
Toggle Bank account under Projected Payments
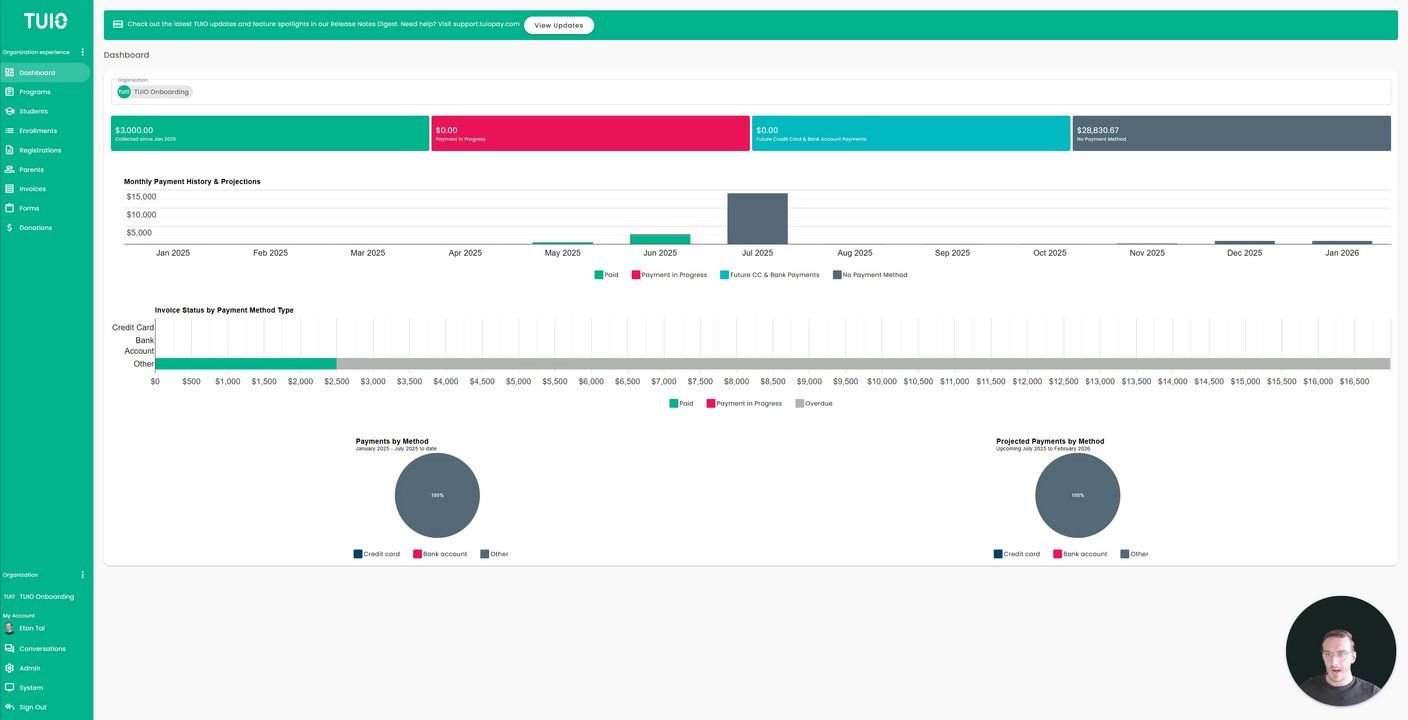[x=1080, y=554]
